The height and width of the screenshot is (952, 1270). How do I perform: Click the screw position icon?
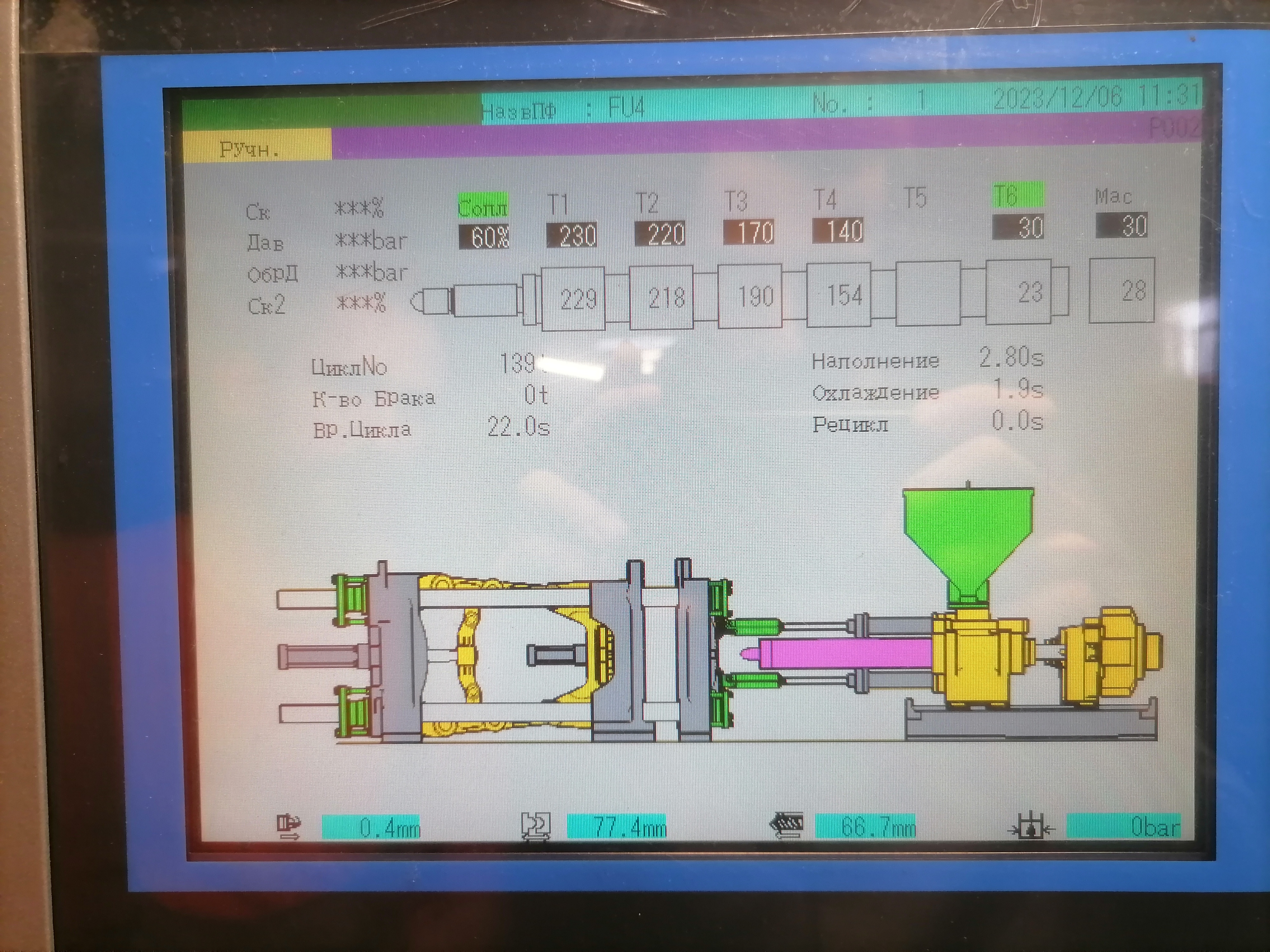[786, 826]
